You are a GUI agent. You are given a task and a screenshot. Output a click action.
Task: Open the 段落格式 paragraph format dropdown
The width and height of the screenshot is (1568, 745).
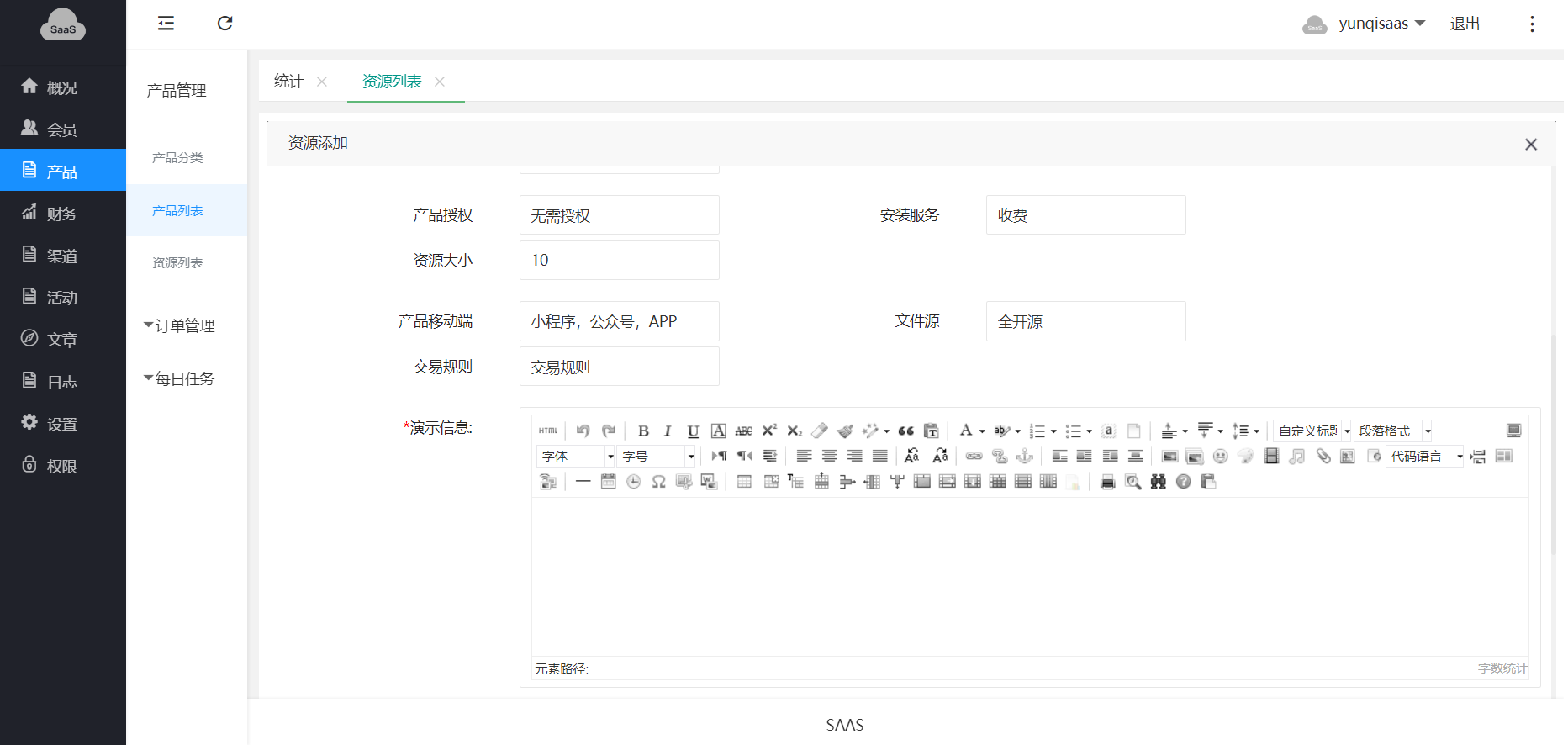click(1392, 431)
